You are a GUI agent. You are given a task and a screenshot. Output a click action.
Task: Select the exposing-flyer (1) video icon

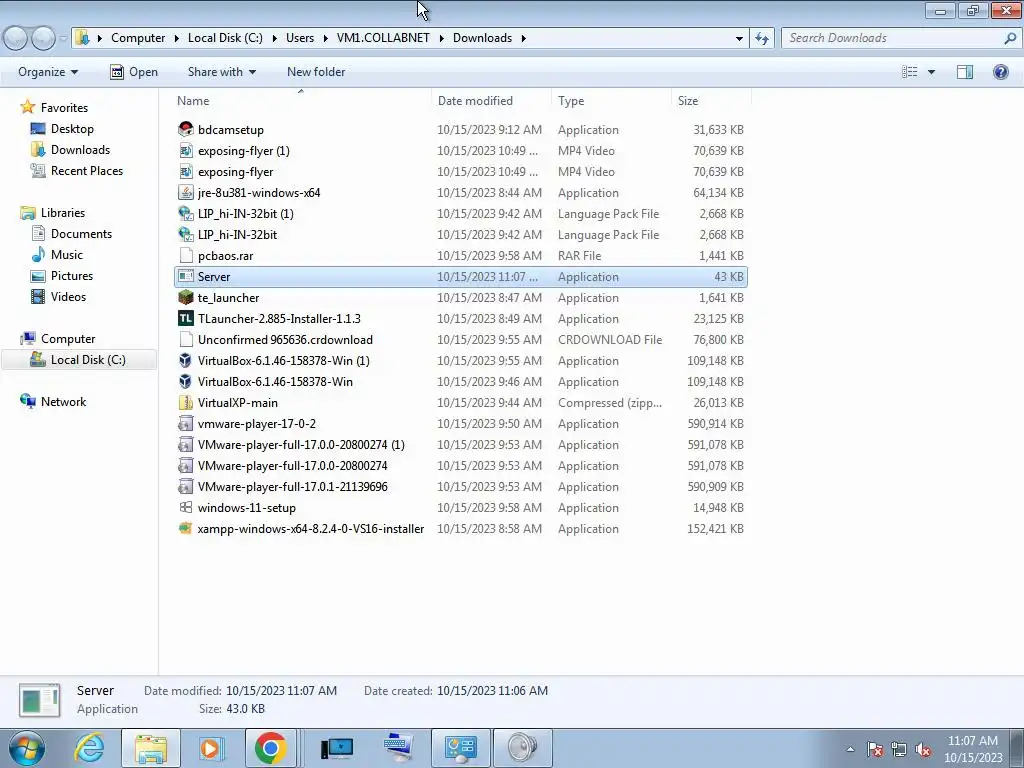185,151
